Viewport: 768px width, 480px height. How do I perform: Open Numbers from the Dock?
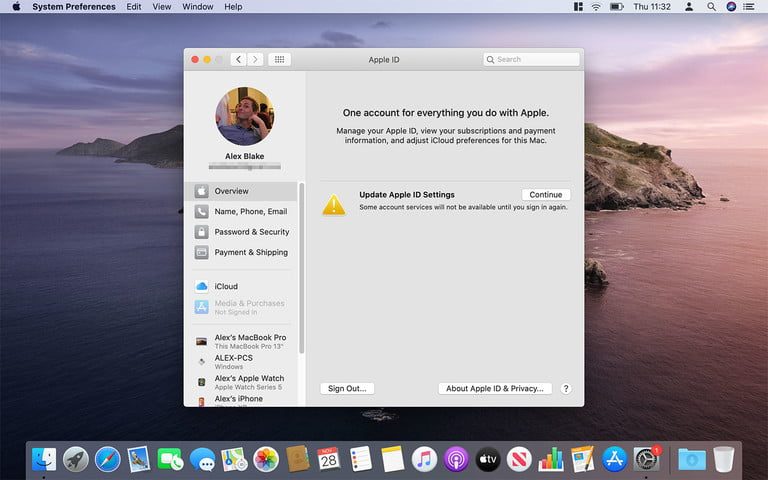coord(551,460)
